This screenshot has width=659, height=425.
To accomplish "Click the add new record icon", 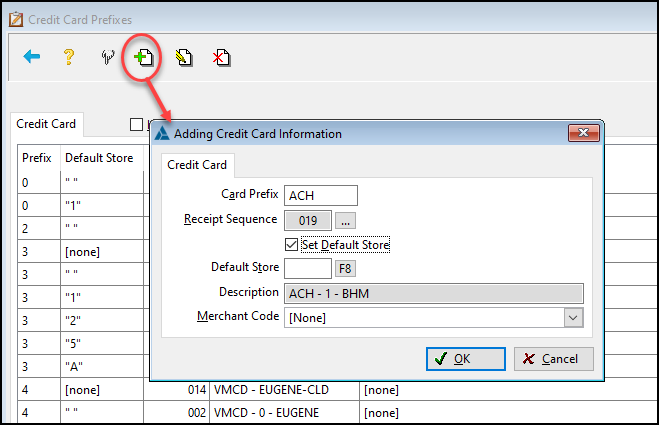I will point(143,57).
